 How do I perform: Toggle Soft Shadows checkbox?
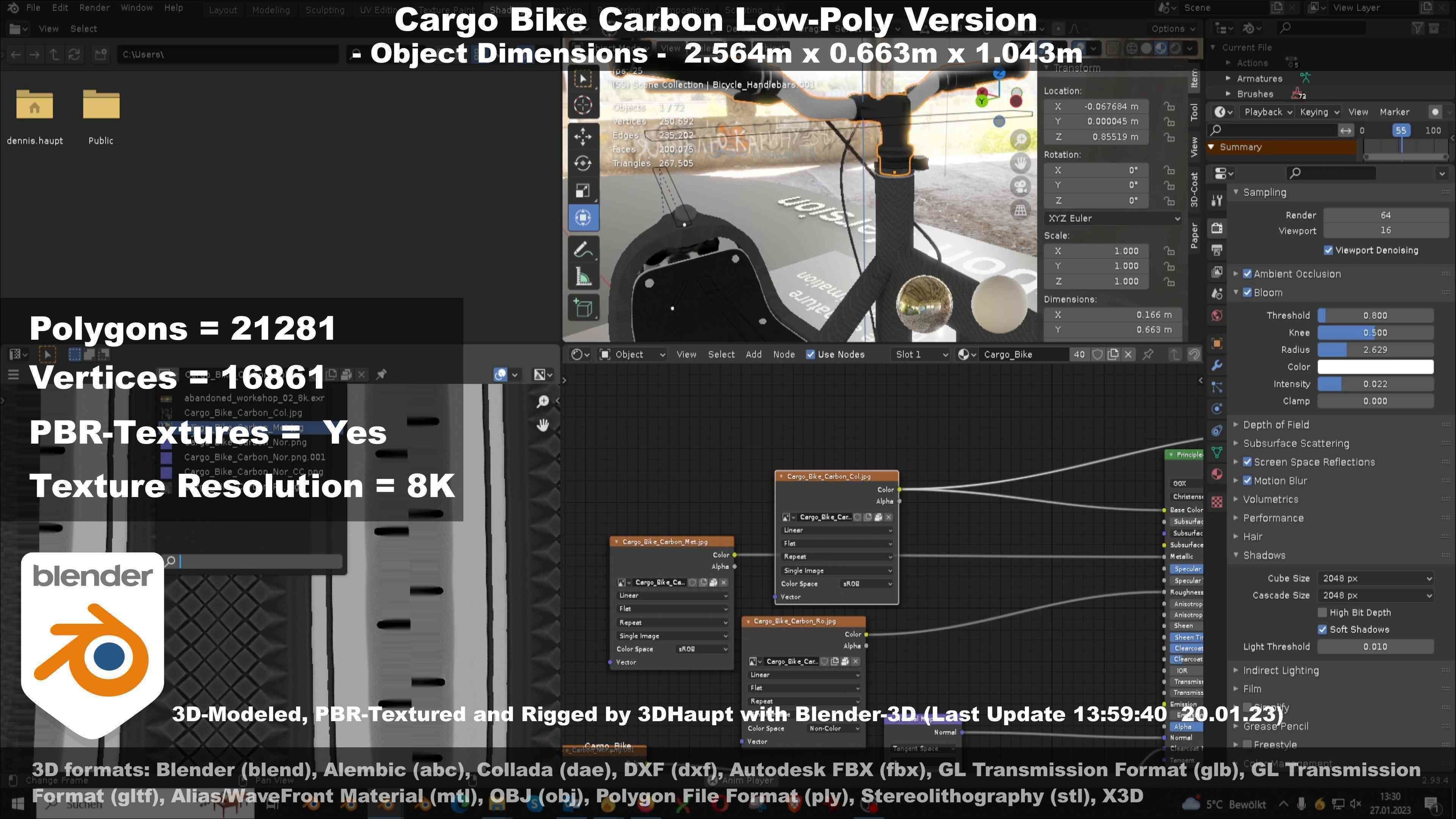[1323, 629]
